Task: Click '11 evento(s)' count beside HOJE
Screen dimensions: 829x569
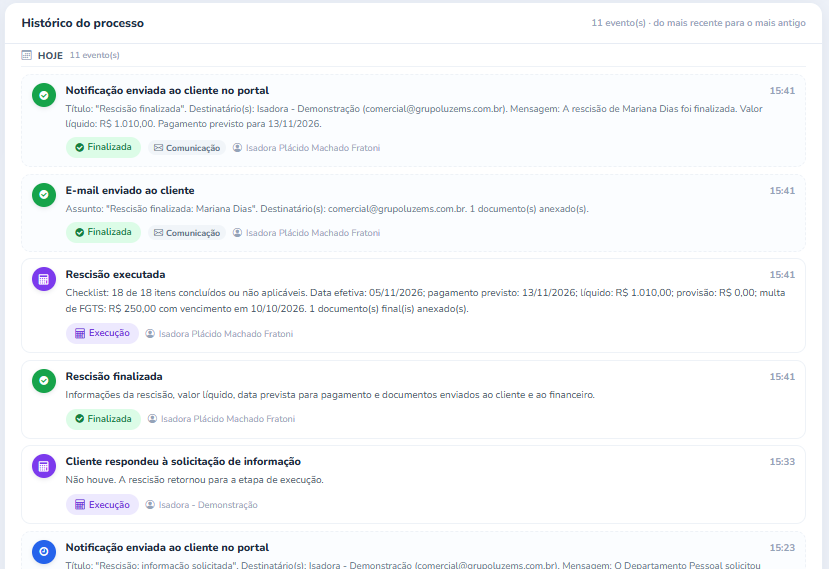Action: click(95, 55)
